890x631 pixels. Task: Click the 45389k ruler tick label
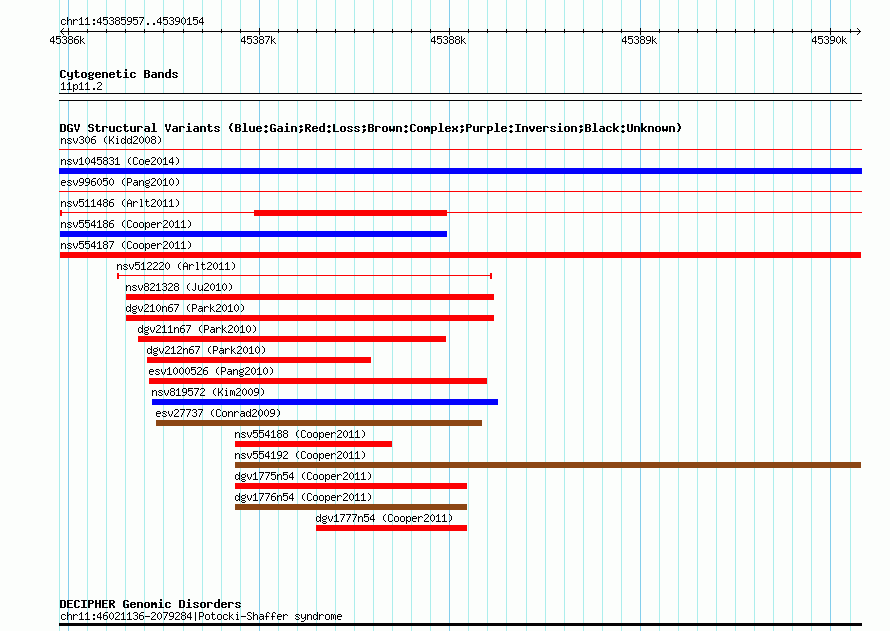click(639, 40)
